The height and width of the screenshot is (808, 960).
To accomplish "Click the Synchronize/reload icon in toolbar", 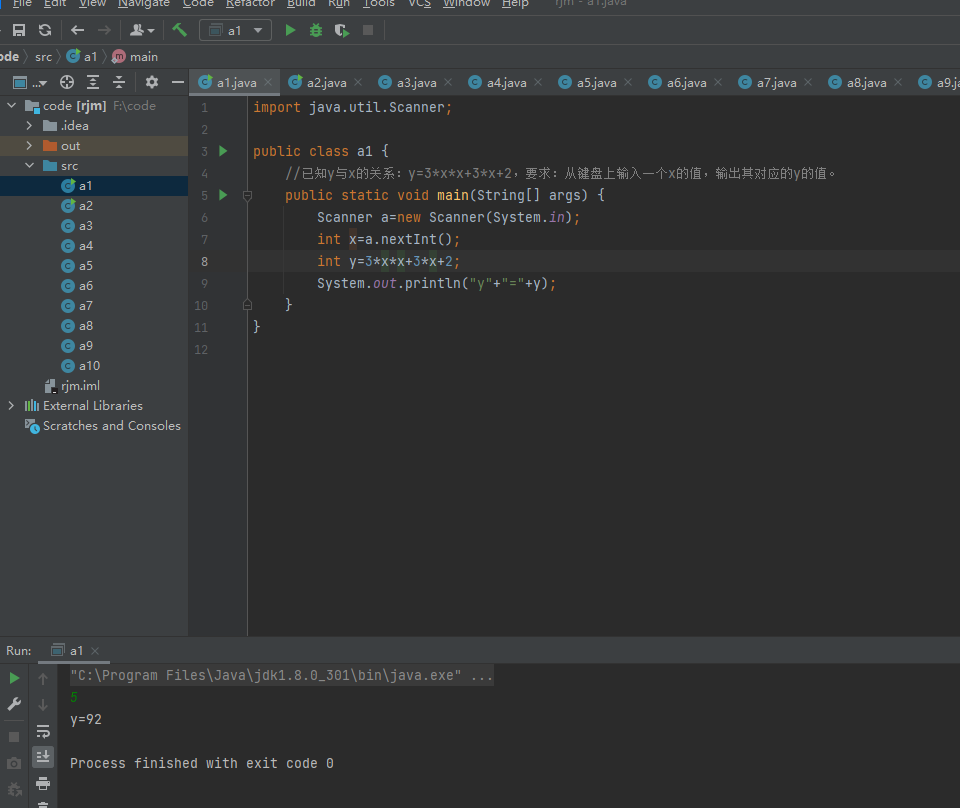I will tap(45, 30).
